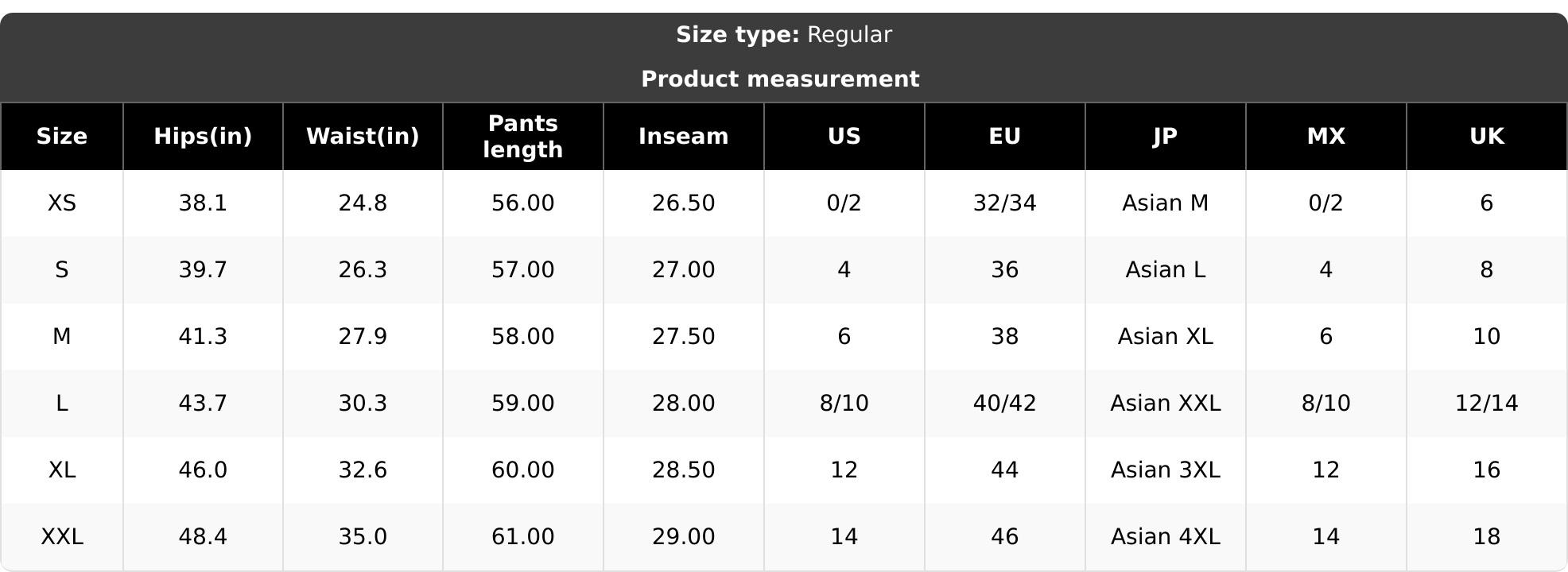The width and height of the screenshot is (1568, 572).
Task: Select the Pants length column header
Action: pos(523,137)
